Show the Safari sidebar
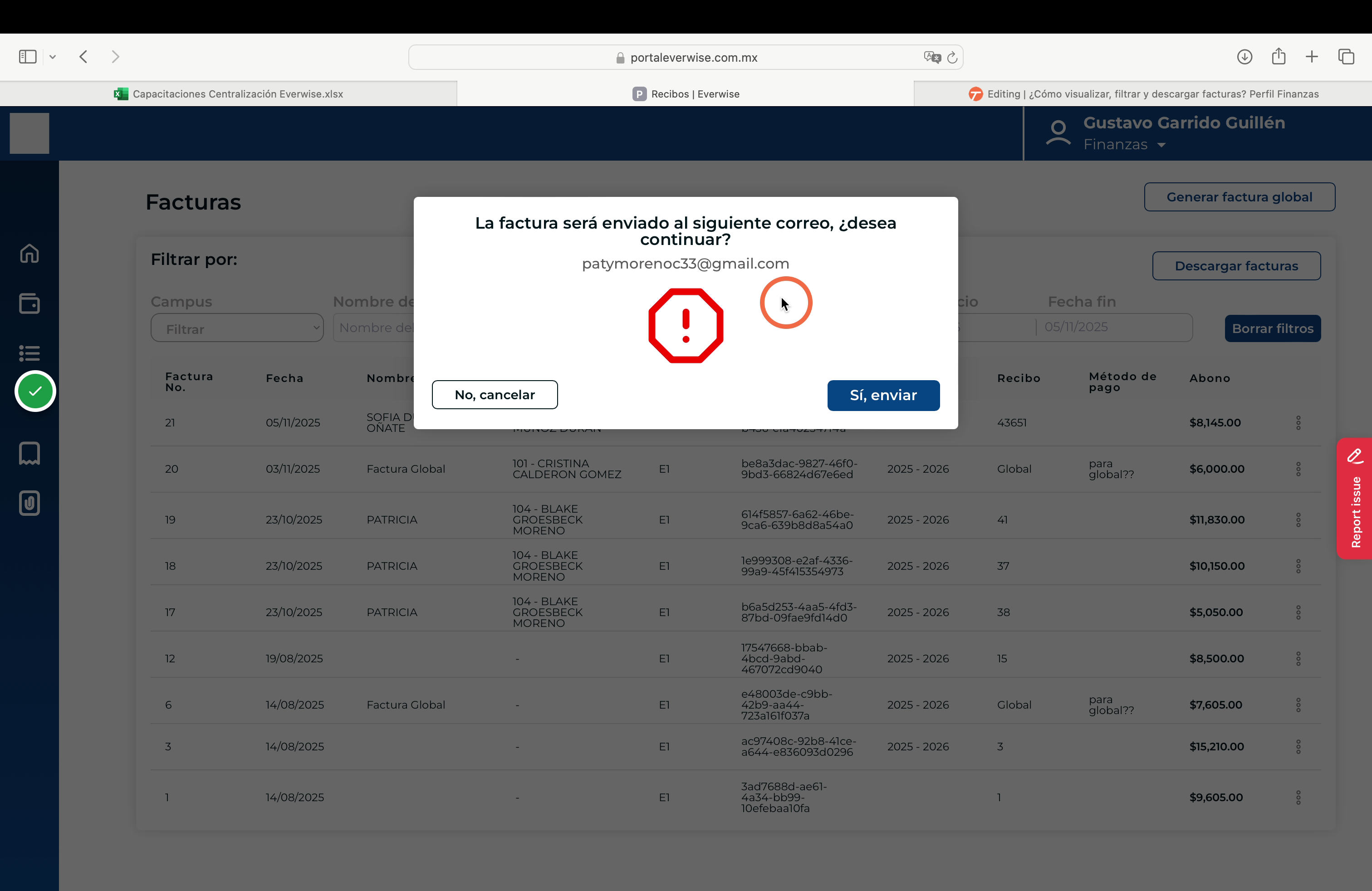The width and height of the screenshot is (1372, 891). tap(28, 56)
